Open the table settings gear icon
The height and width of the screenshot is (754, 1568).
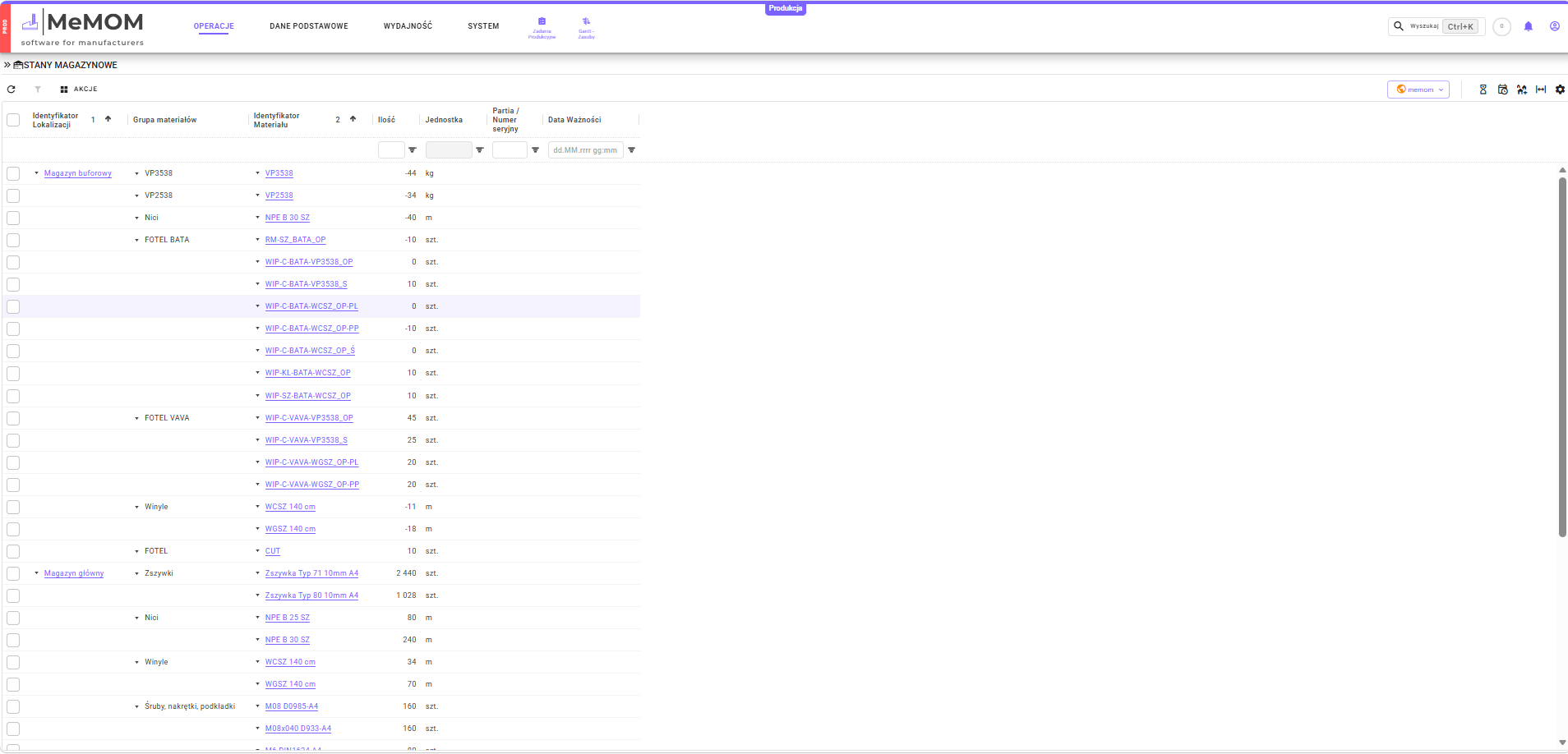[x=1560, y=90]
